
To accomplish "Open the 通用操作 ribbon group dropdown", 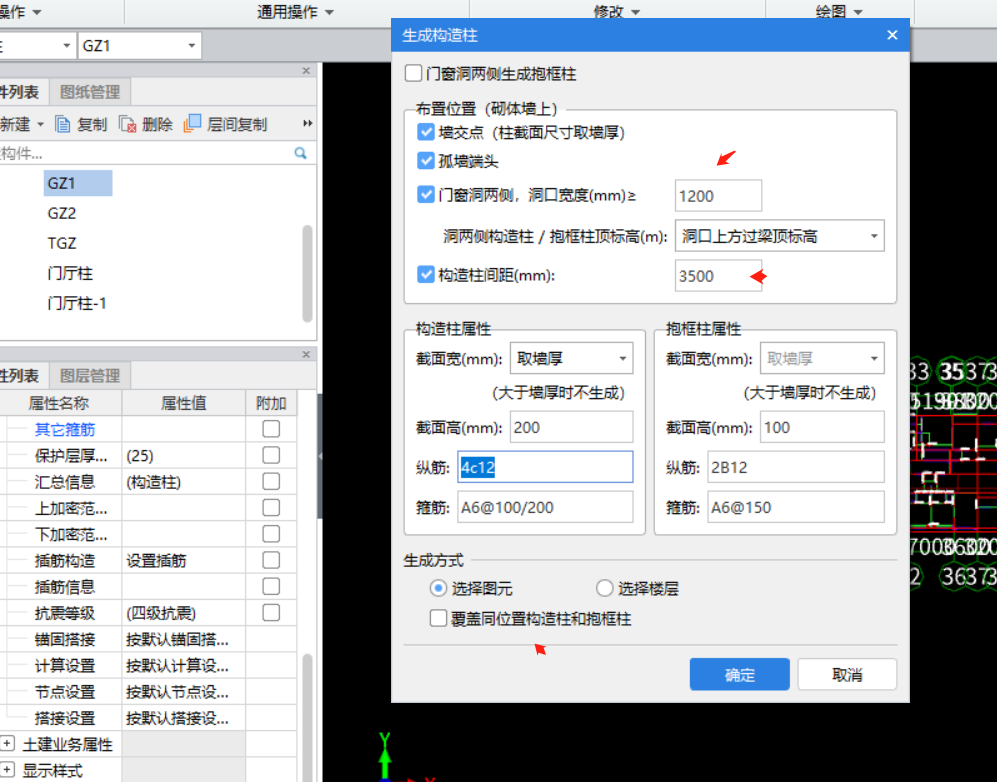I will click(329, 12).
